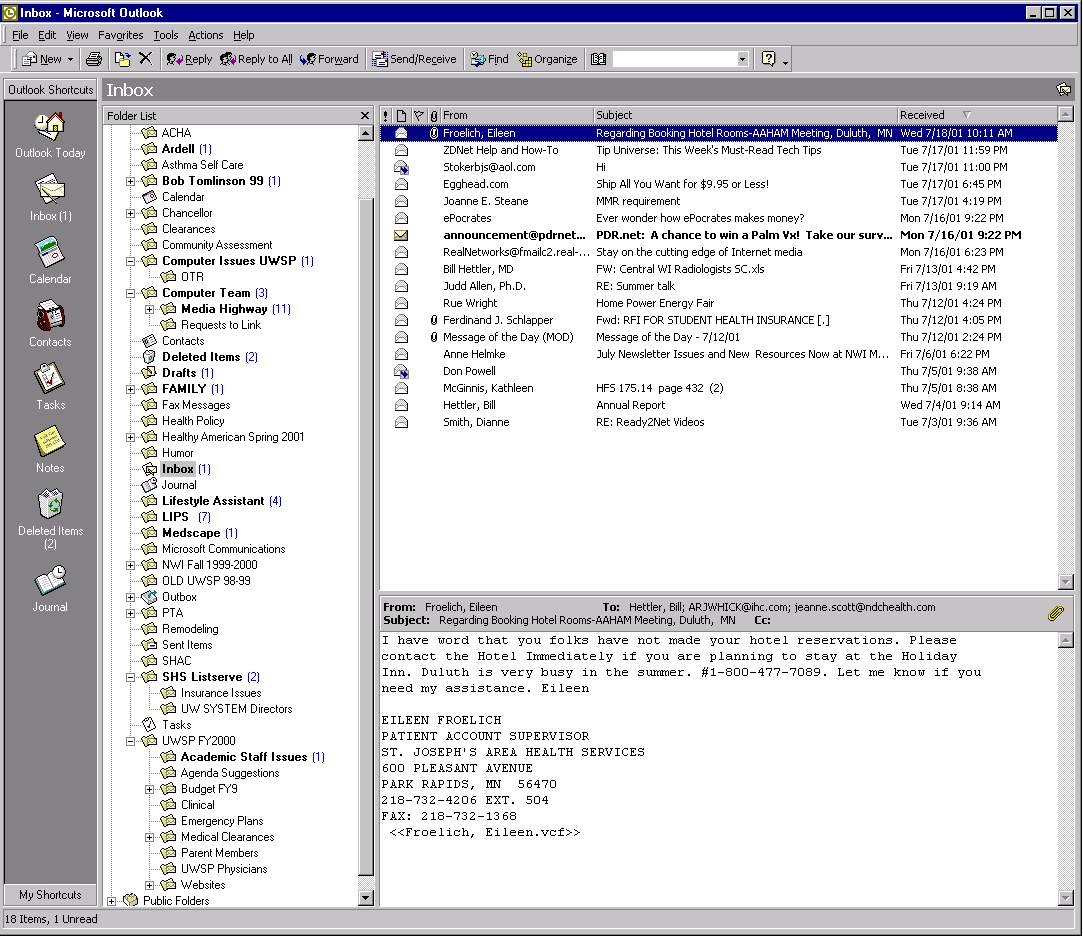Expand the Chancellor folder
Image resolution: width=1083 pixels, height=939 pixels.
coord(130,213)
